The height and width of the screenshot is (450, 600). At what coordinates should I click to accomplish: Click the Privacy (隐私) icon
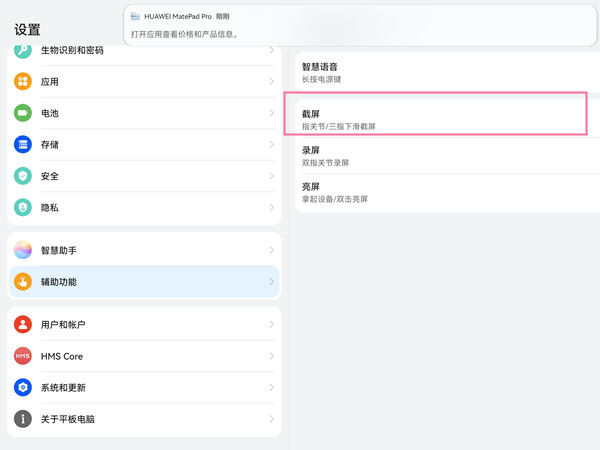point(23,207)
